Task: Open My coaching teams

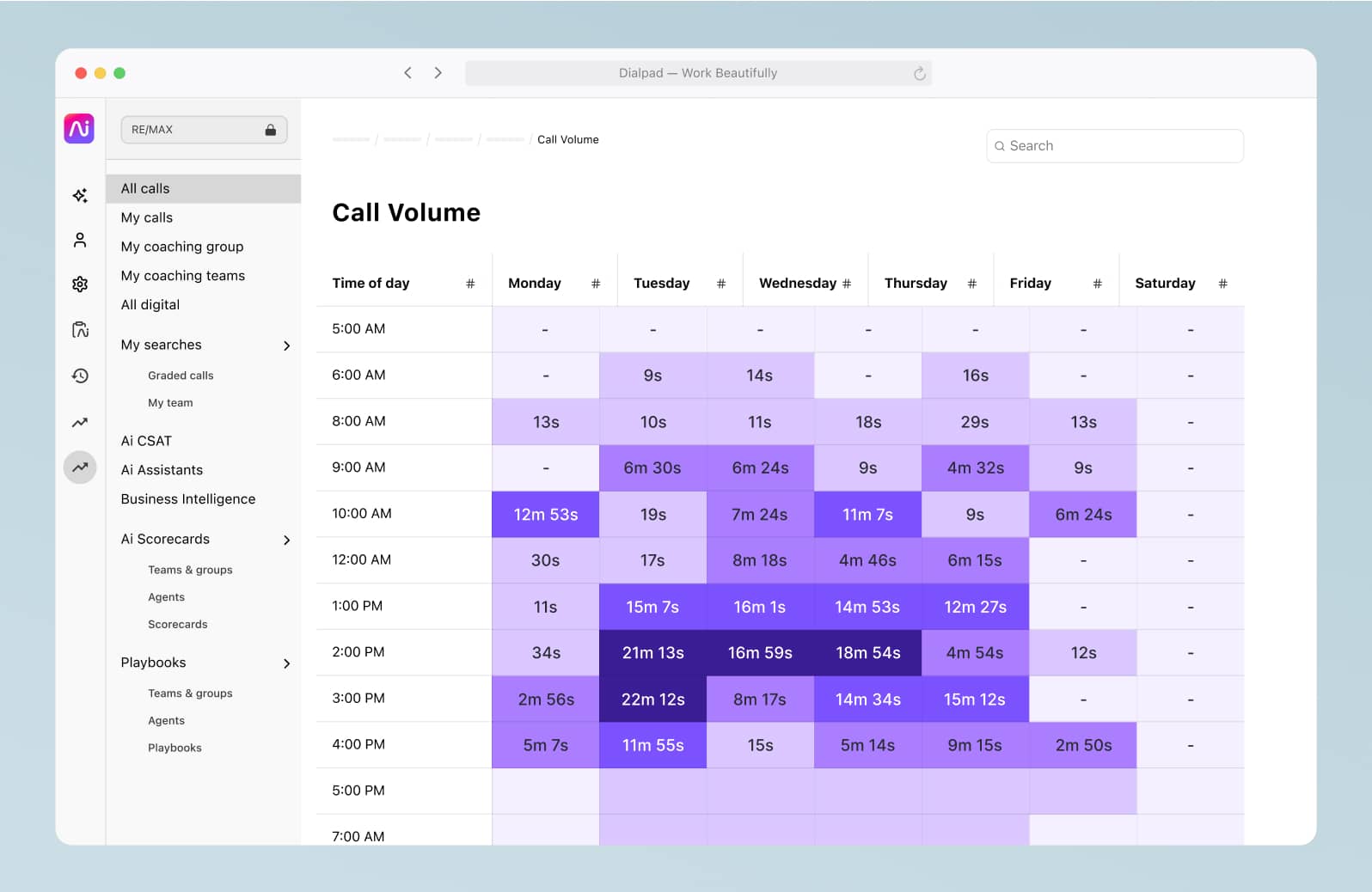Action: 182,276
